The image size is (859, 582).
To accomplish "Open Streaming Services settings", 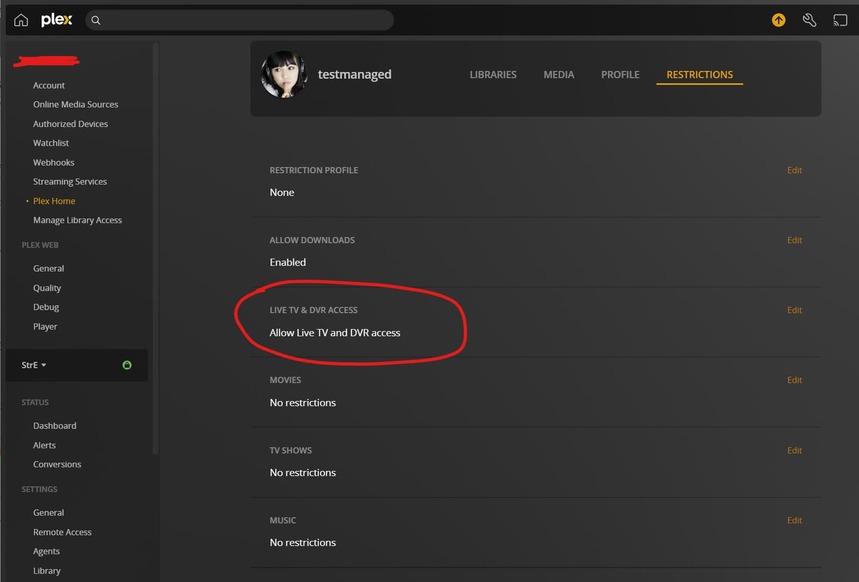I will [x=70, y=181].
